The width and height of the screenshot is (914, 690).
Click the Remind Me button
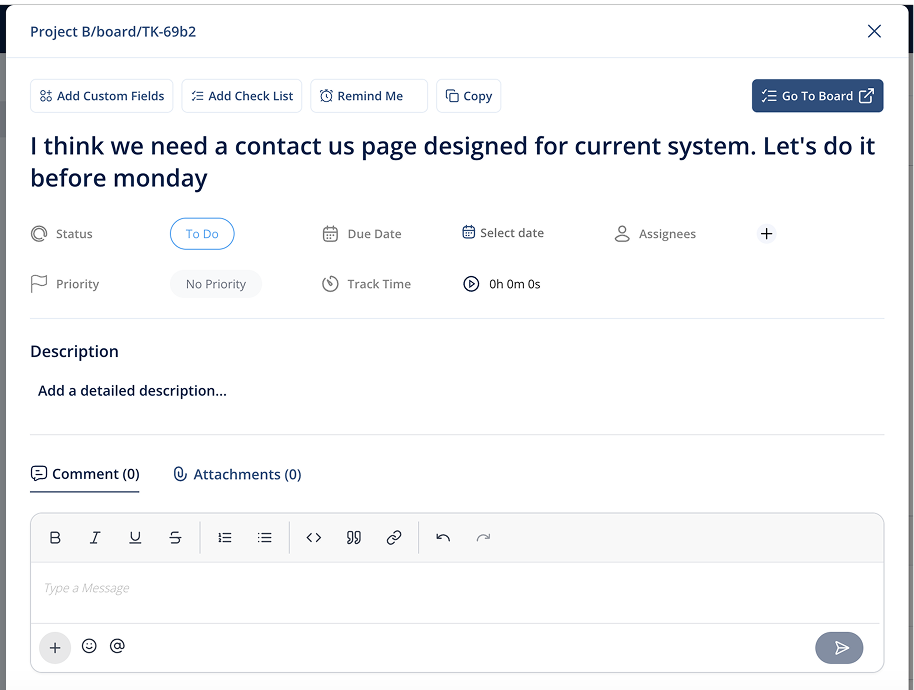369,96
